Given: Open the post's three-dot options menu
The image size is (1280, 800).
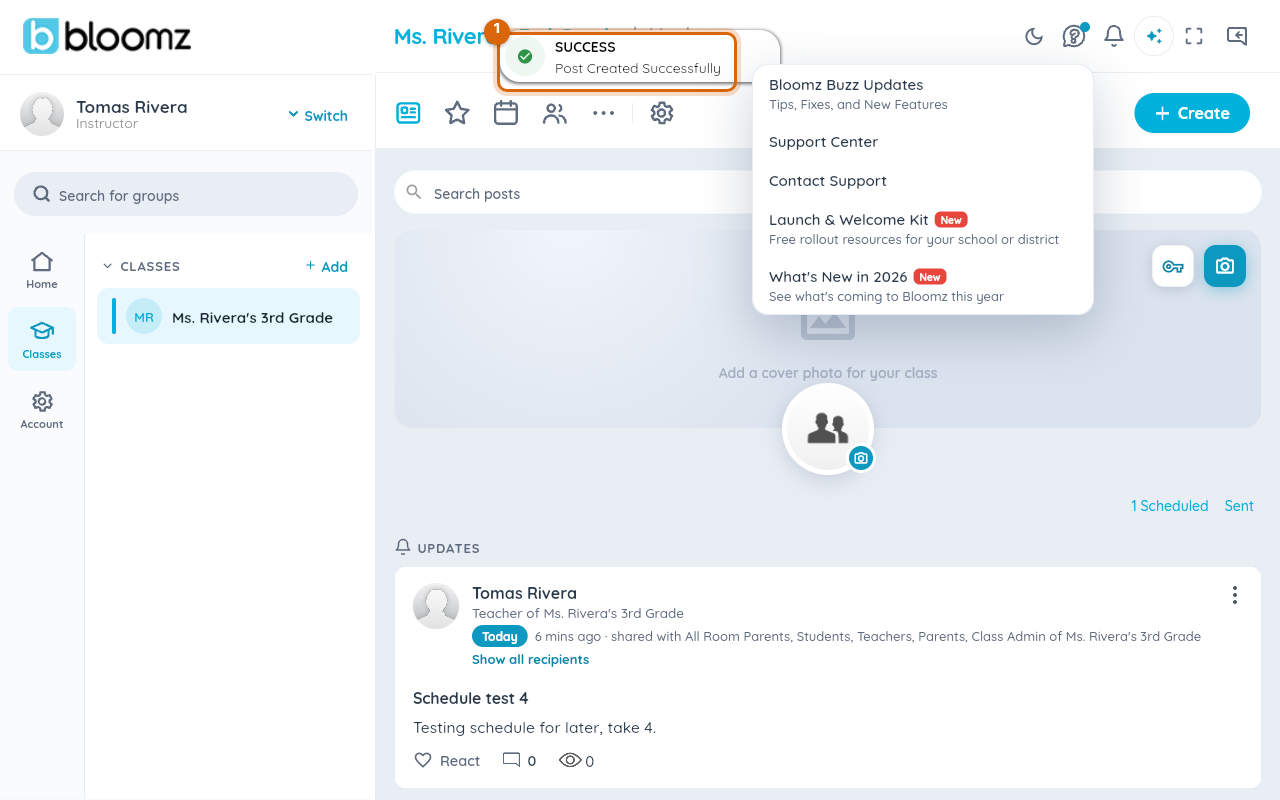Looking at the screenshot, I should [1235, 595].
